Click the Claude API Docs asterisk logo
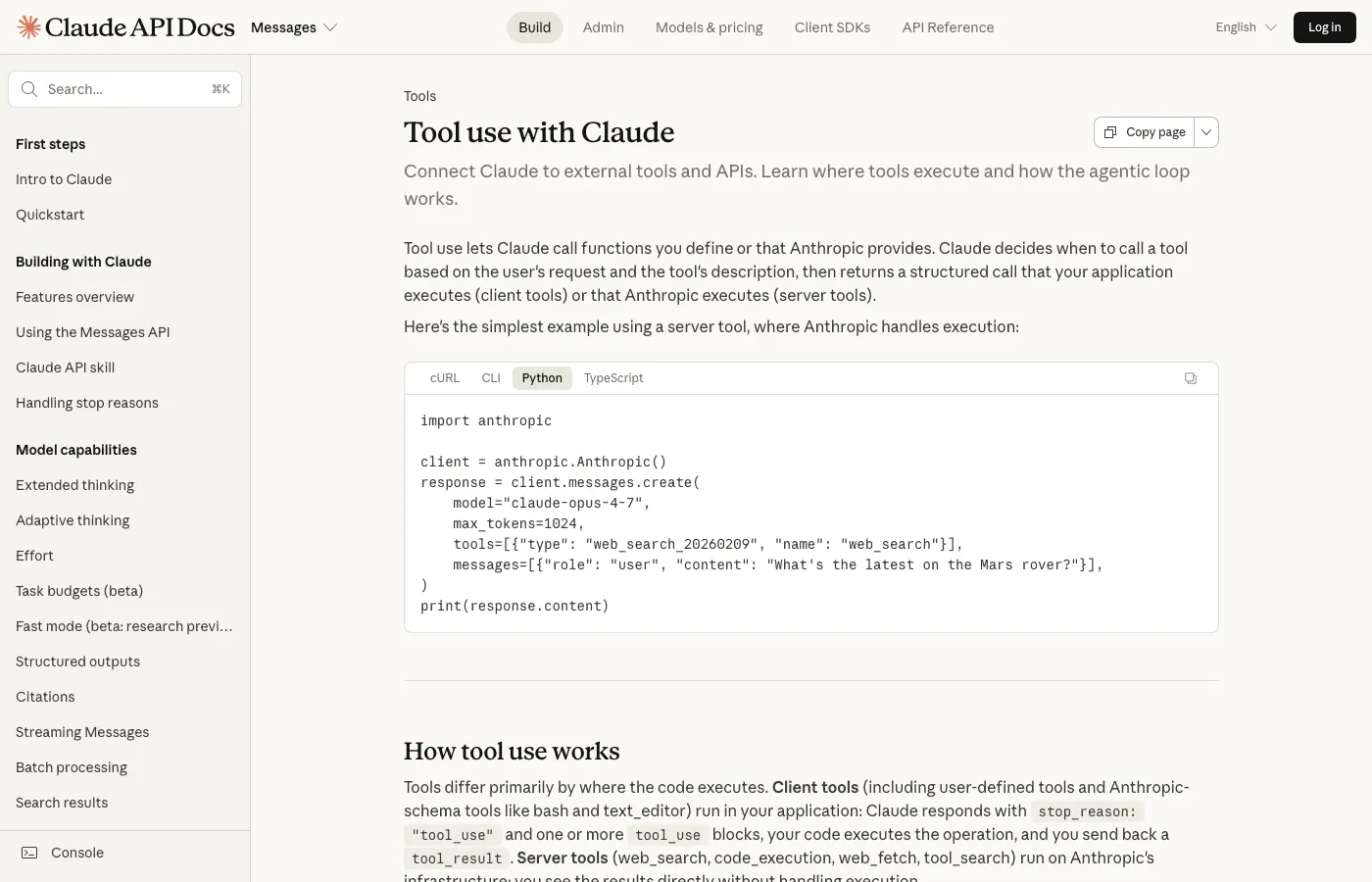1372x882 pixels. [28, 26]
